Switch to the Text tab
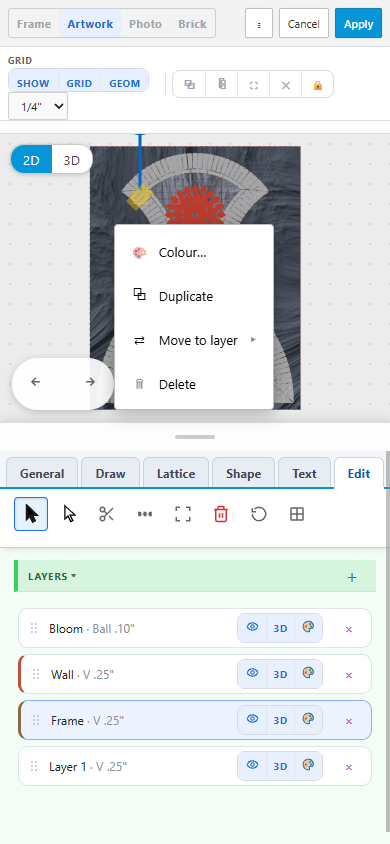This screenshot has width=390, height=844. [x=304, y=473]
